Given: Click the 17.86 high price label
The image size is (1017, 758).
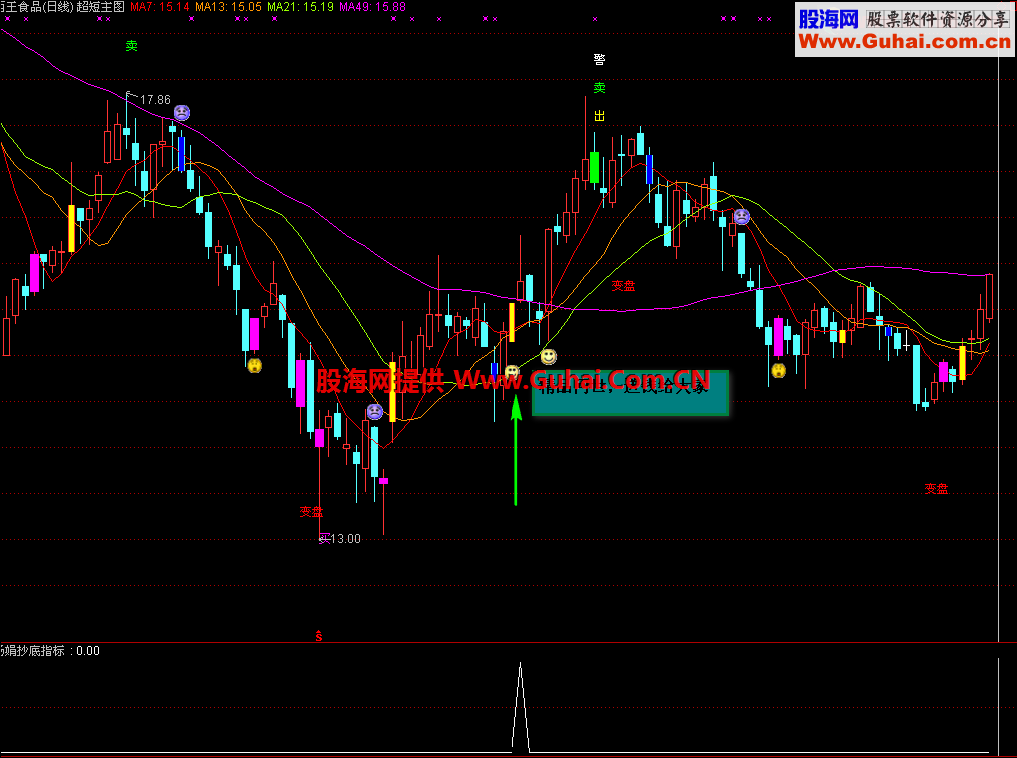Looking at the screenshot, I should [155, 99].
